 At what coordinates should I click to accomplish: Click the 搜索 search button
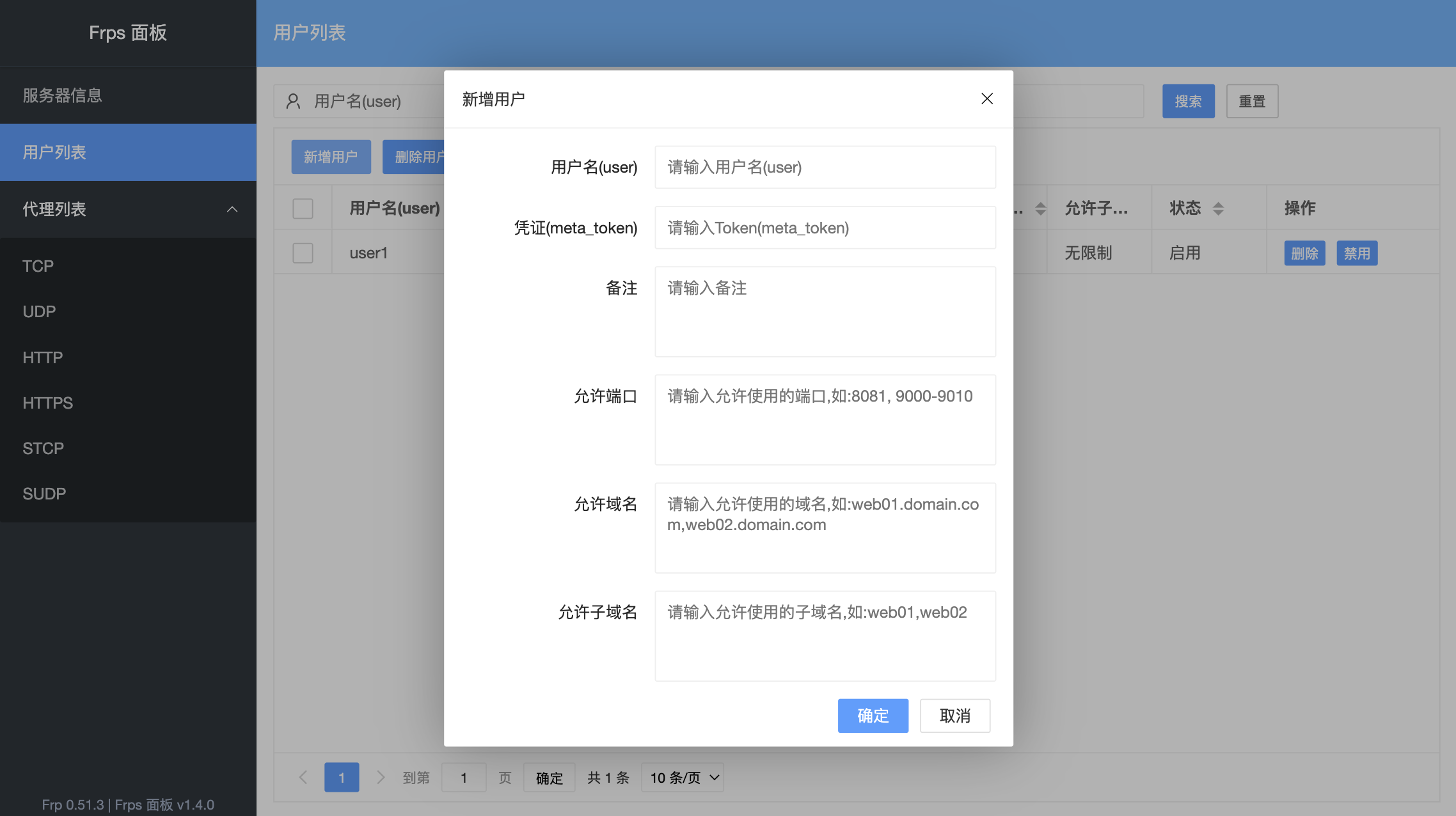(x=1188, y=100)
